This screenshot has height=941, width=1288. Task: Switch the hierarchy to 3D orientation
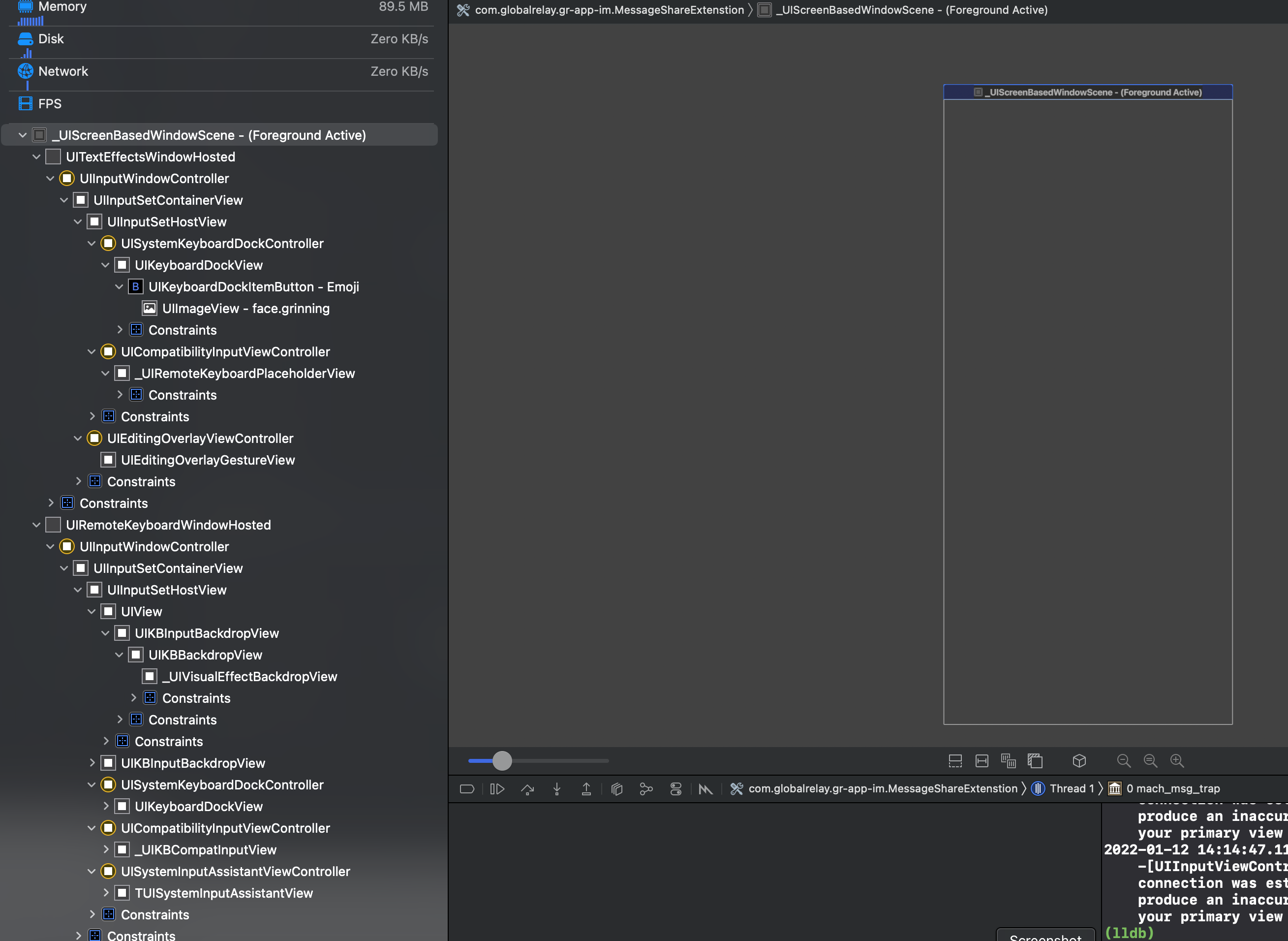click(1079, 761)
